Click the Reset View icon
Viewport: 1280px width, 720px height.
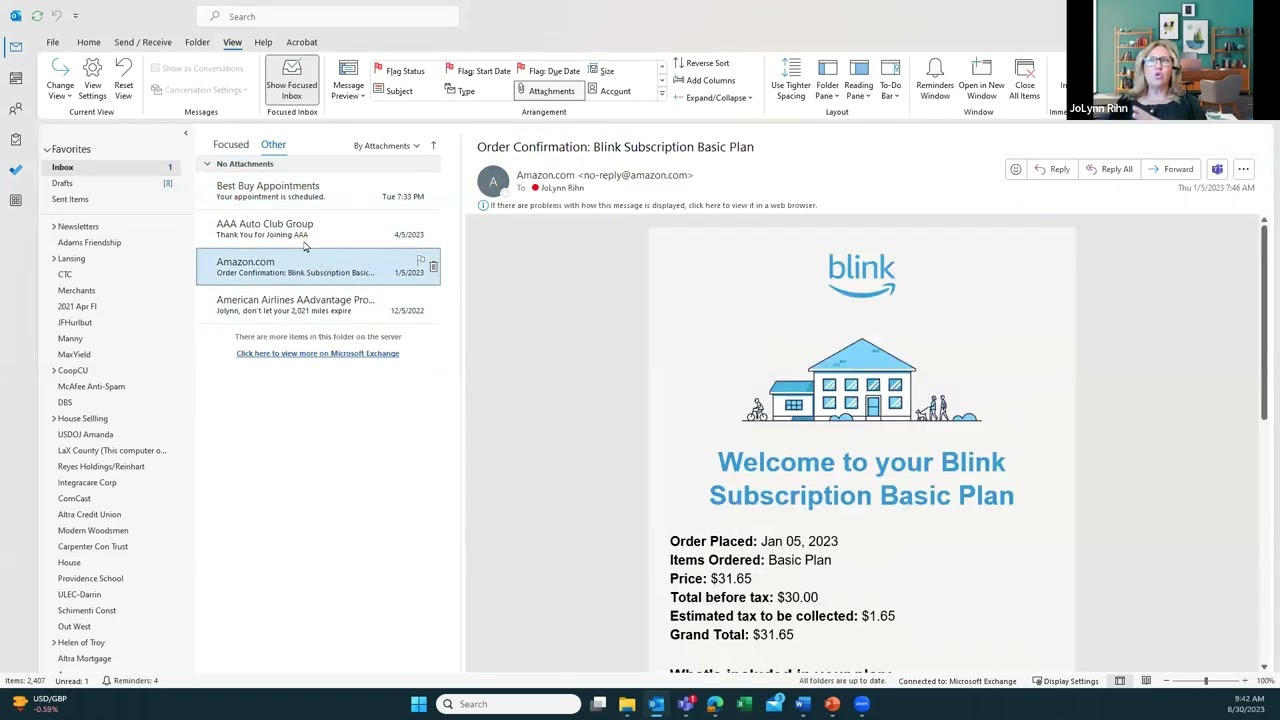(x=123, y=79)
